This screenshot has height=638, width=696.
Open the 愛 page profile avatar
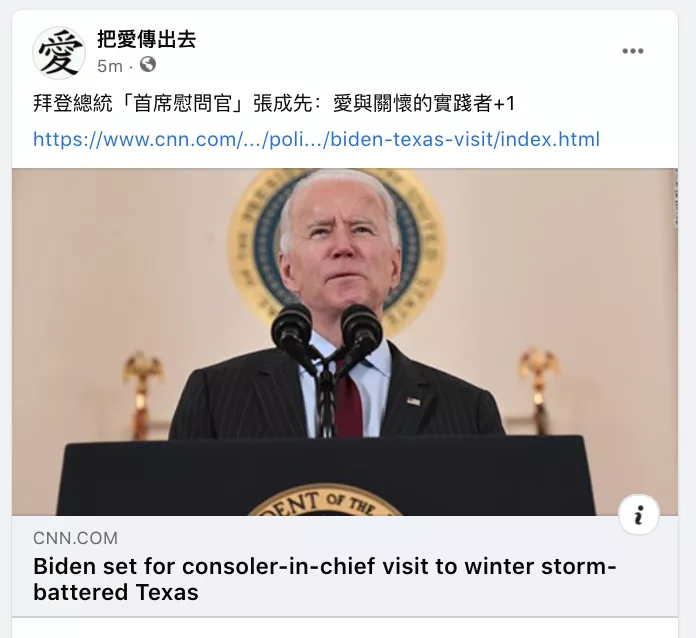point(59,53)
